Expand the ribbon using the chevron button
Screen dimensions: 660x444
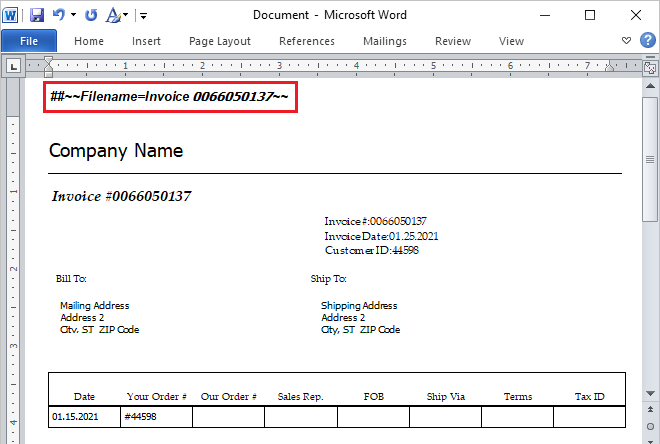tap(627, 41)
